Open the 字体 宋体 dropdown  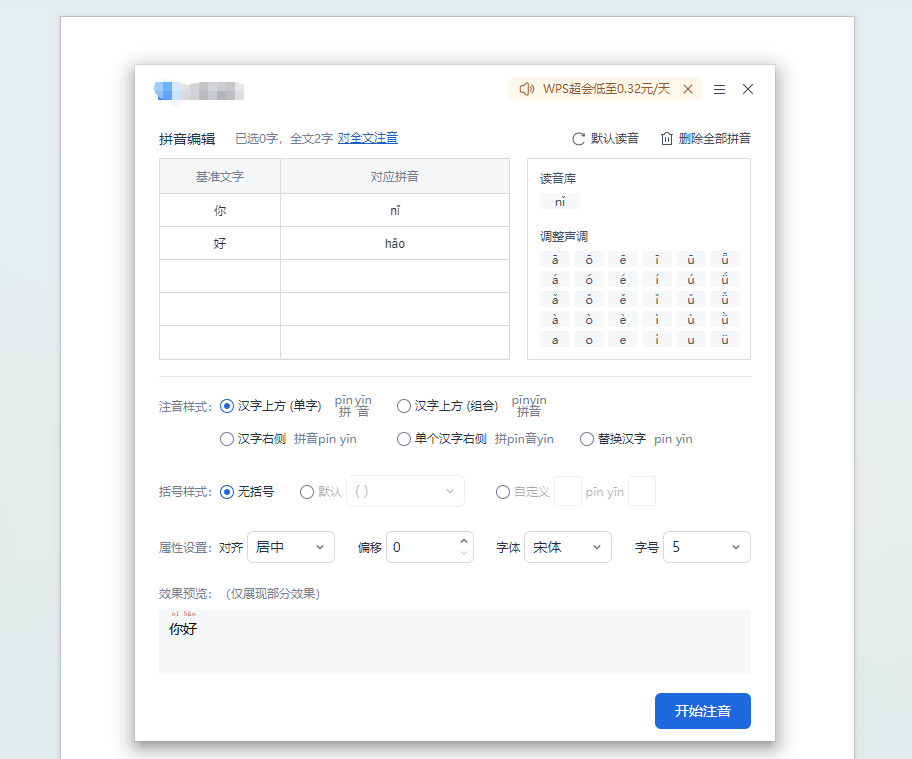point(568,547)
